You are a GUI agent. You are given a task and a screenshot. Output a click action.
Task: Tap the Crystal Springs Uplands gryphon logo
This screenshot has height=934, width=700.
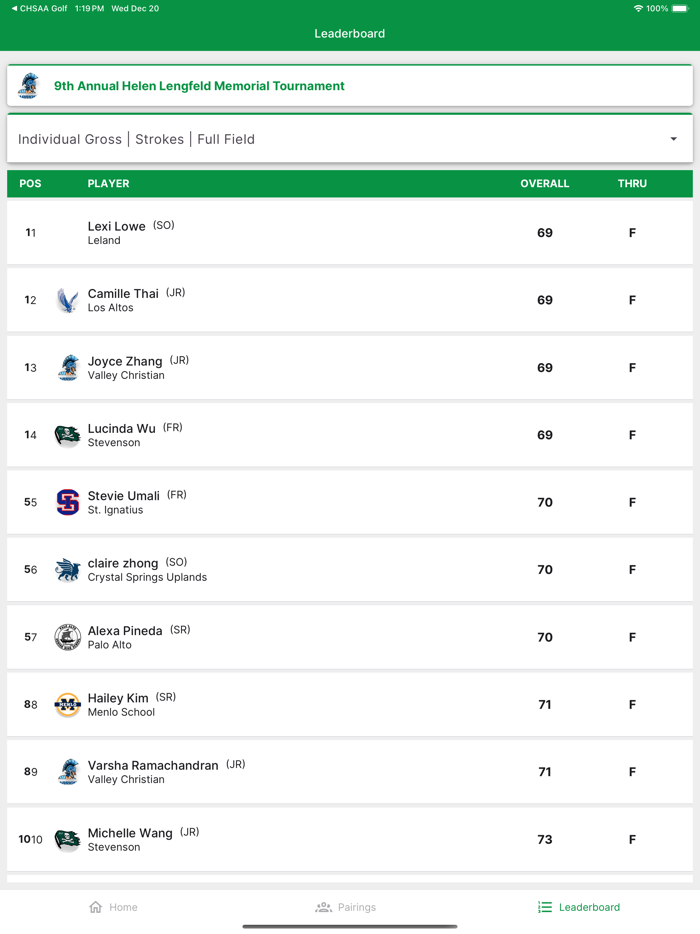click(67, 569)
